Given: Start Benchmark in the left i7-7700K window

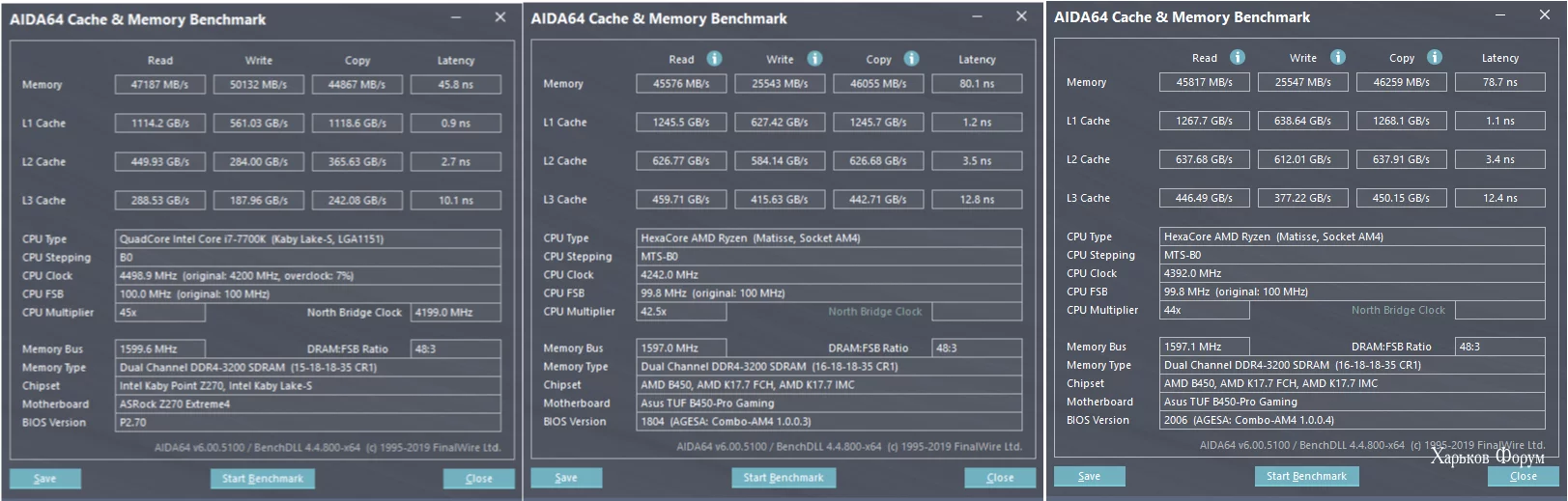Looking at the screenshot, I should 263,478.
